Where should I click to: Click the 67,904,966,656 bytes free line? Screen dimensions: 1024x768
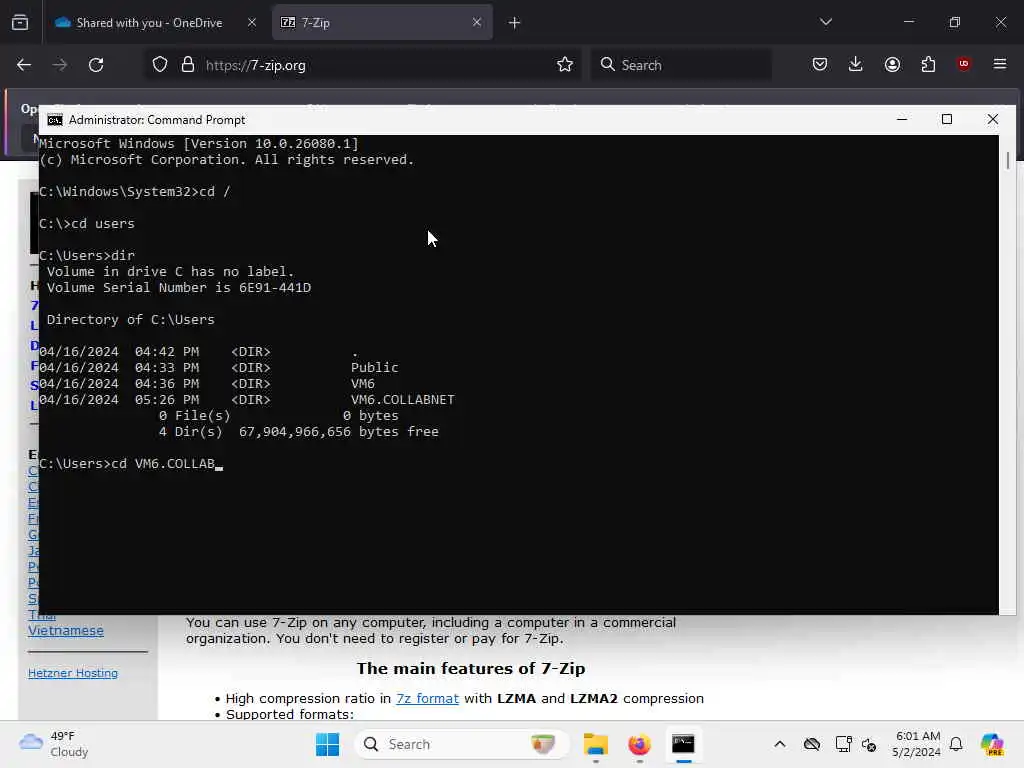[298, 432]
